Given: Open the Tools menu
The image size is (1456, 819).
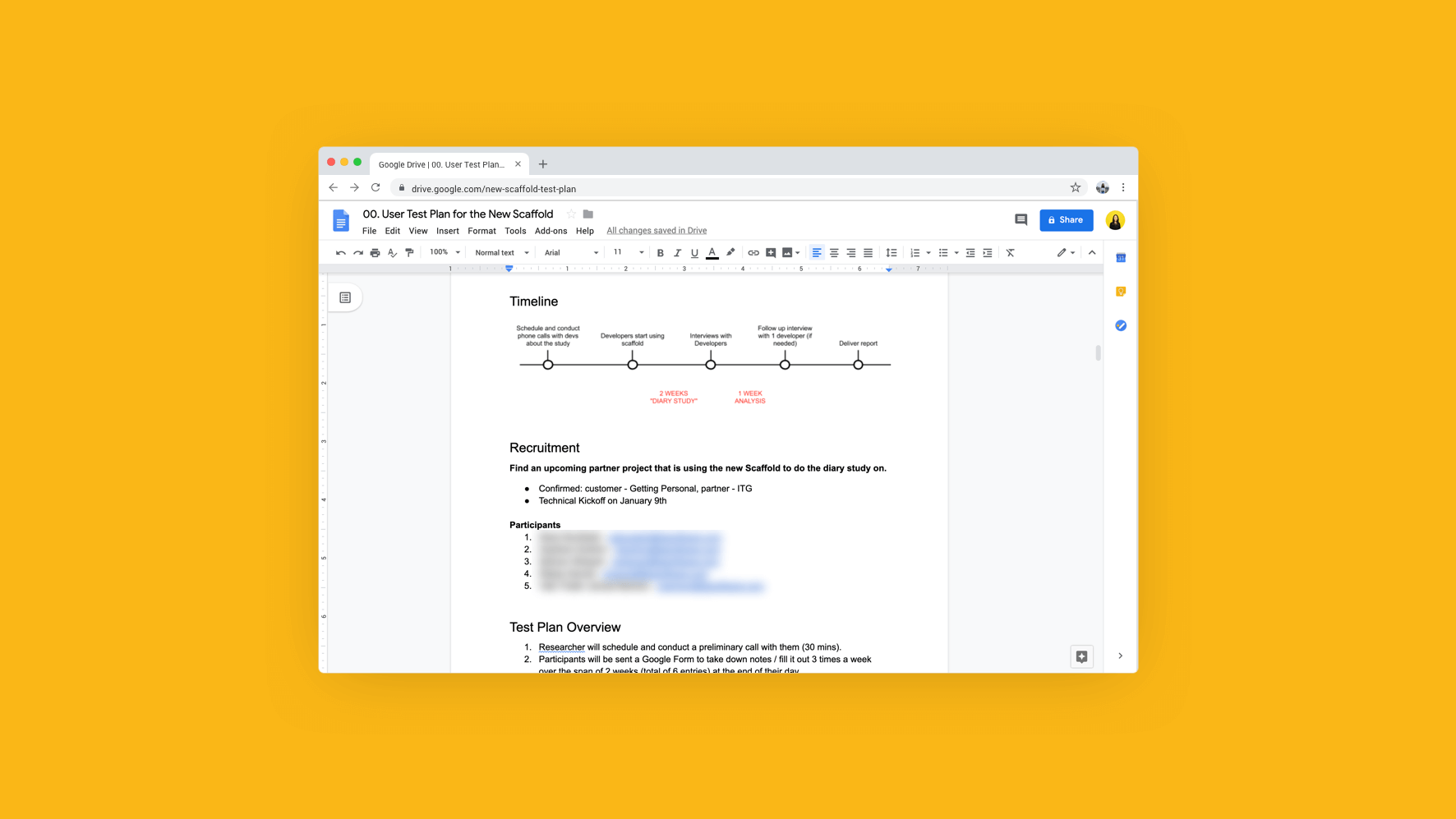Looking at the screenshot, I should click(x=515, y=231).
